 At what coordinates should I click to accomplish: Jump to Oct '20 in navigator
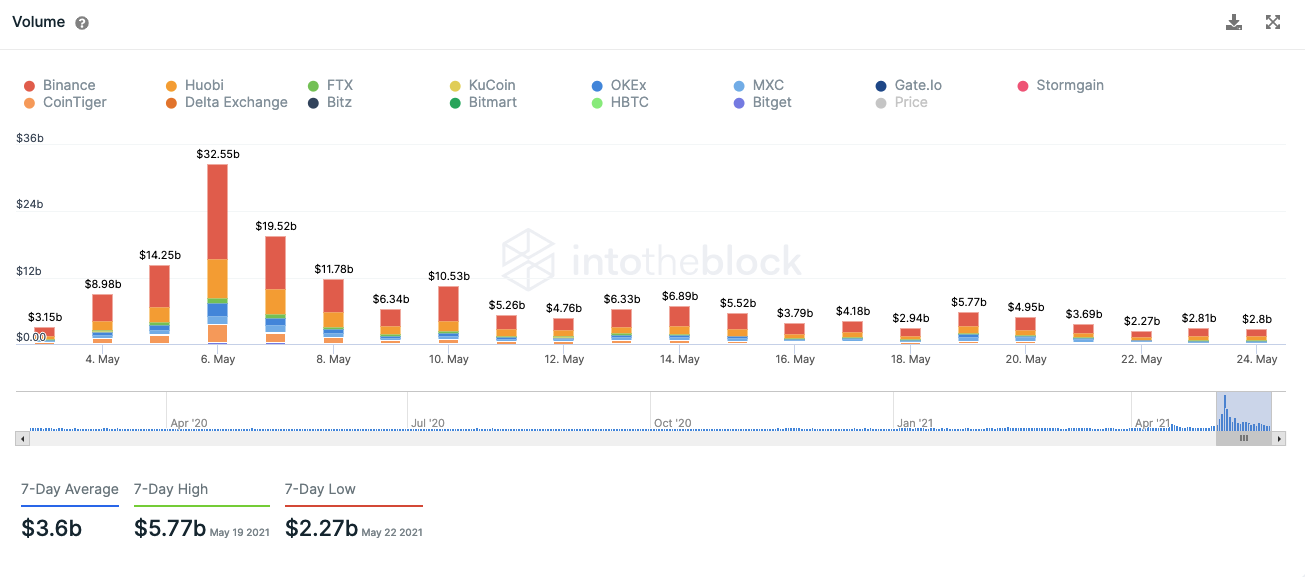[x=672, y=423]
